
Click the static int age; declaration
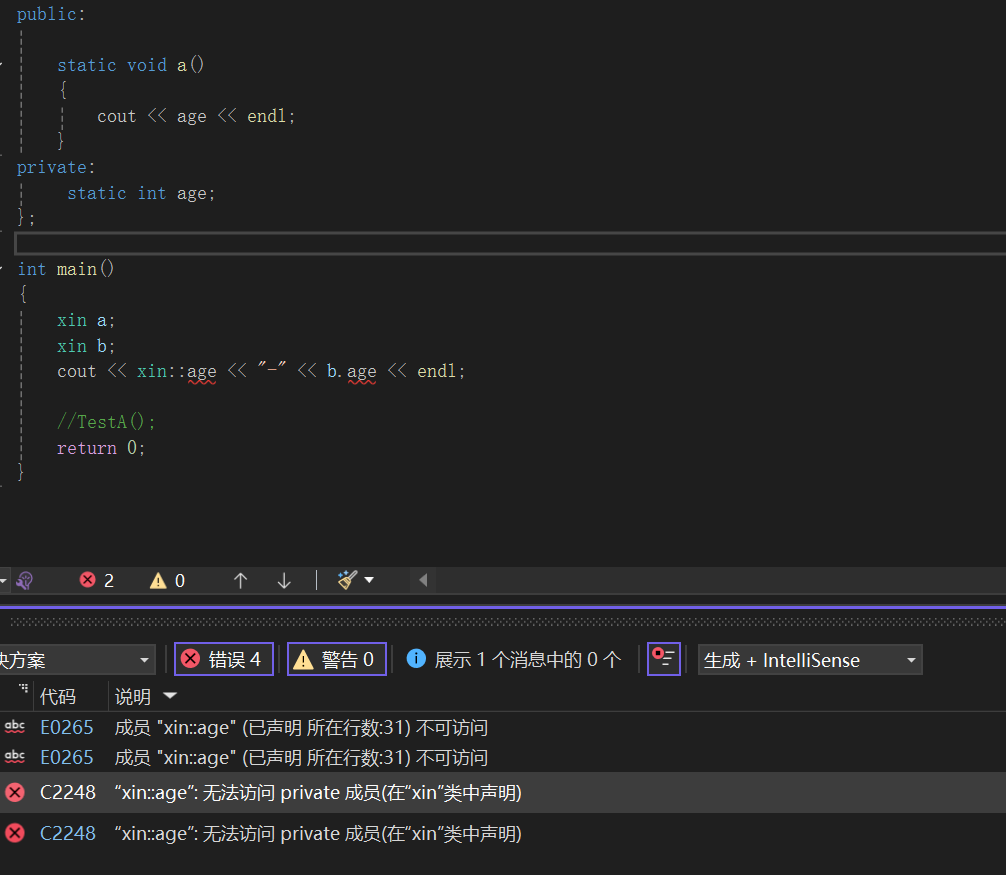pos(141,193)
